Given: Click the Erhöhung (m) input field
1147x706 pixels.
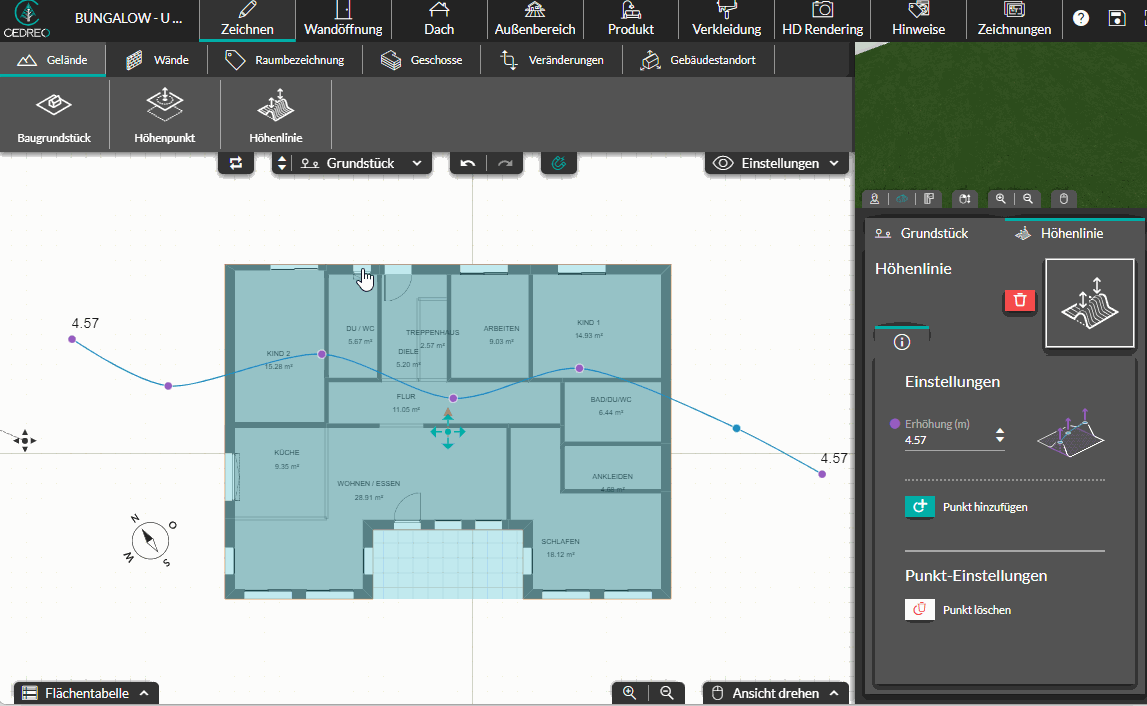Looking at the screenshot, I should [948, 440].
